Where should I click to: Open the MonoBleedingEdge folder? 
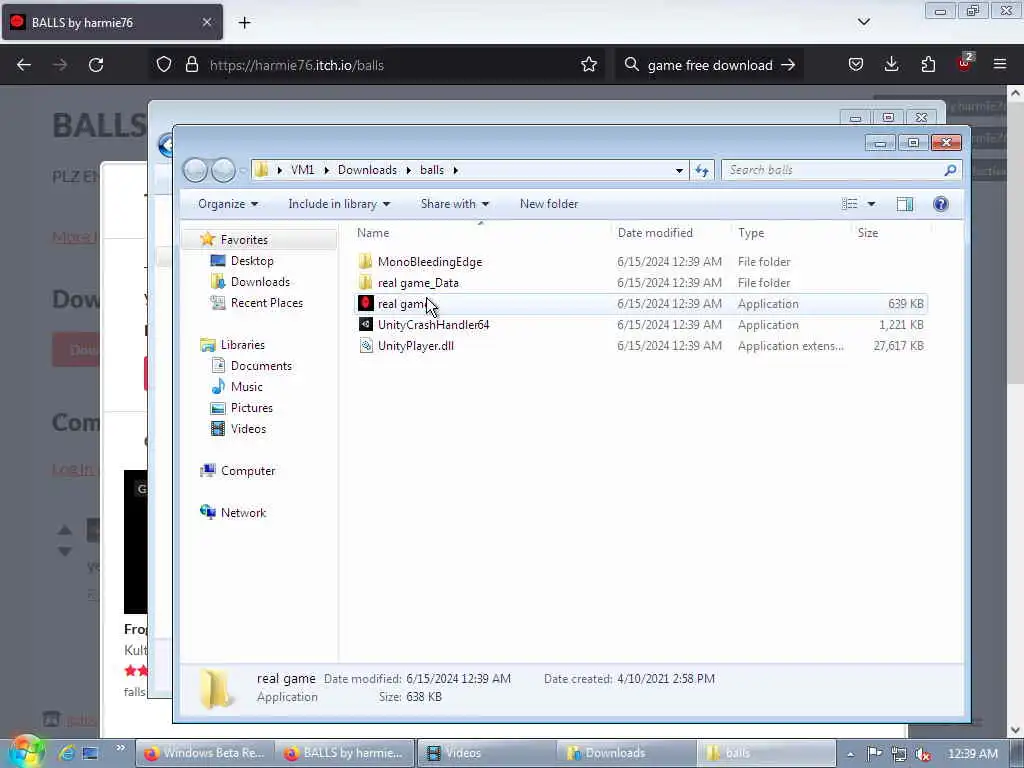429,262
